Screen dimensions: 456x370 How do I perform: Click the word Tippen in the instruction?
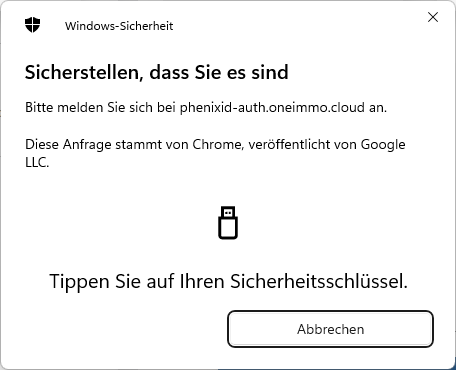pyautogui.click(x=79, y=282)
